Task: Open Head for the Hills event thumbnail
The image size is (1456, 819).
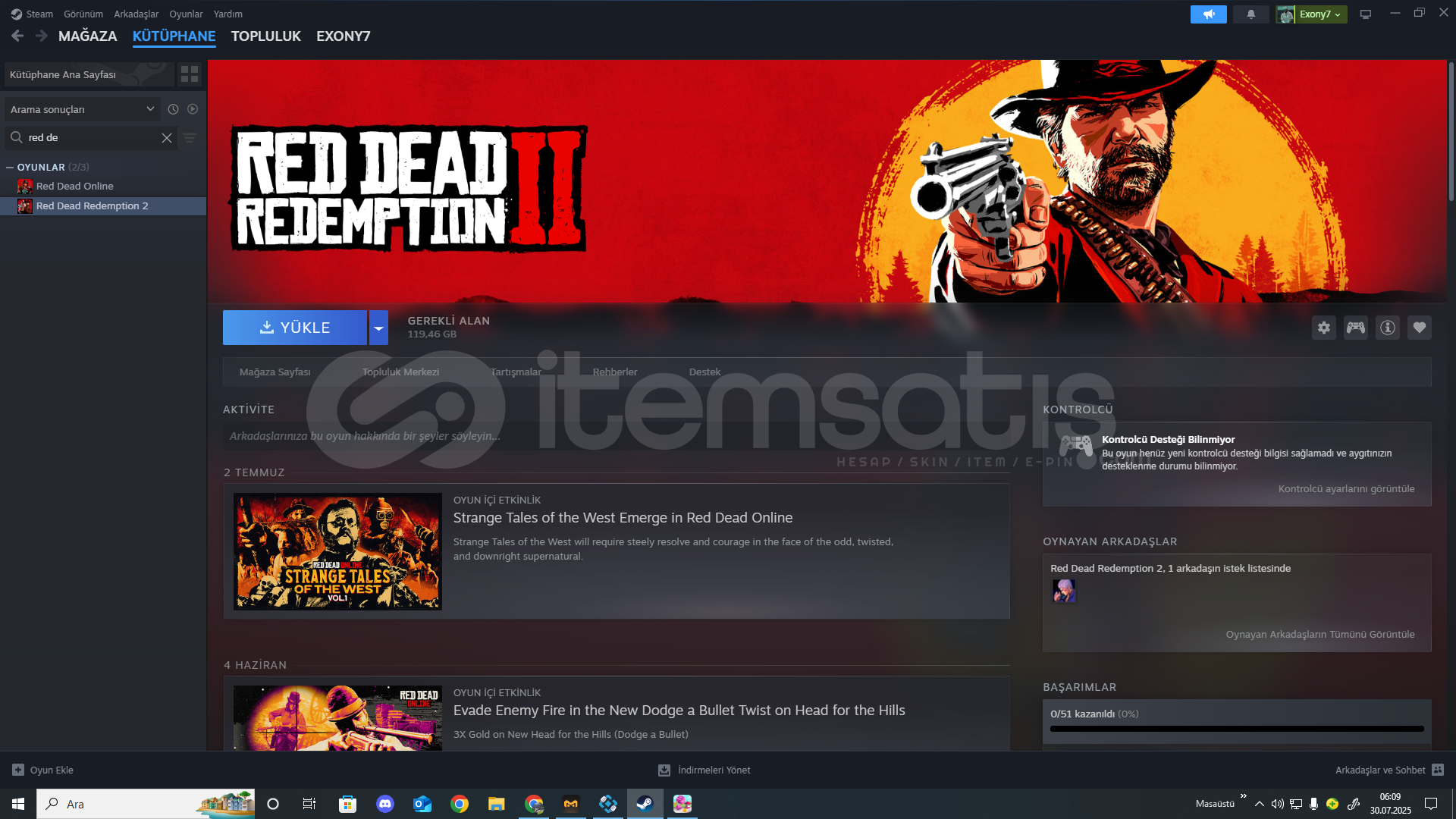Action: (x=337, y=718)
